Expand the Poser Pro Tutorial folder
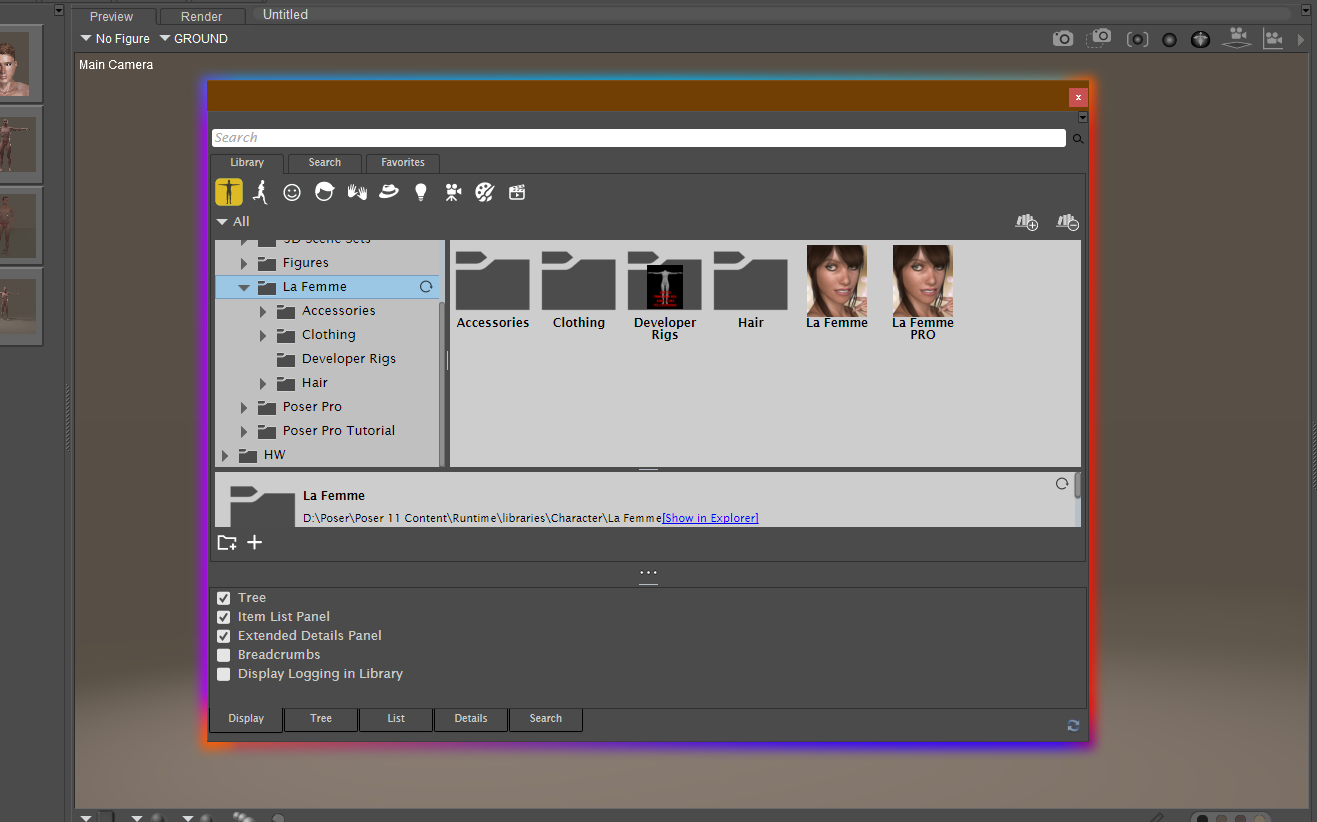Image resolution: width=1317 pixels, height=822 pixels. click(x=244, y=431)
